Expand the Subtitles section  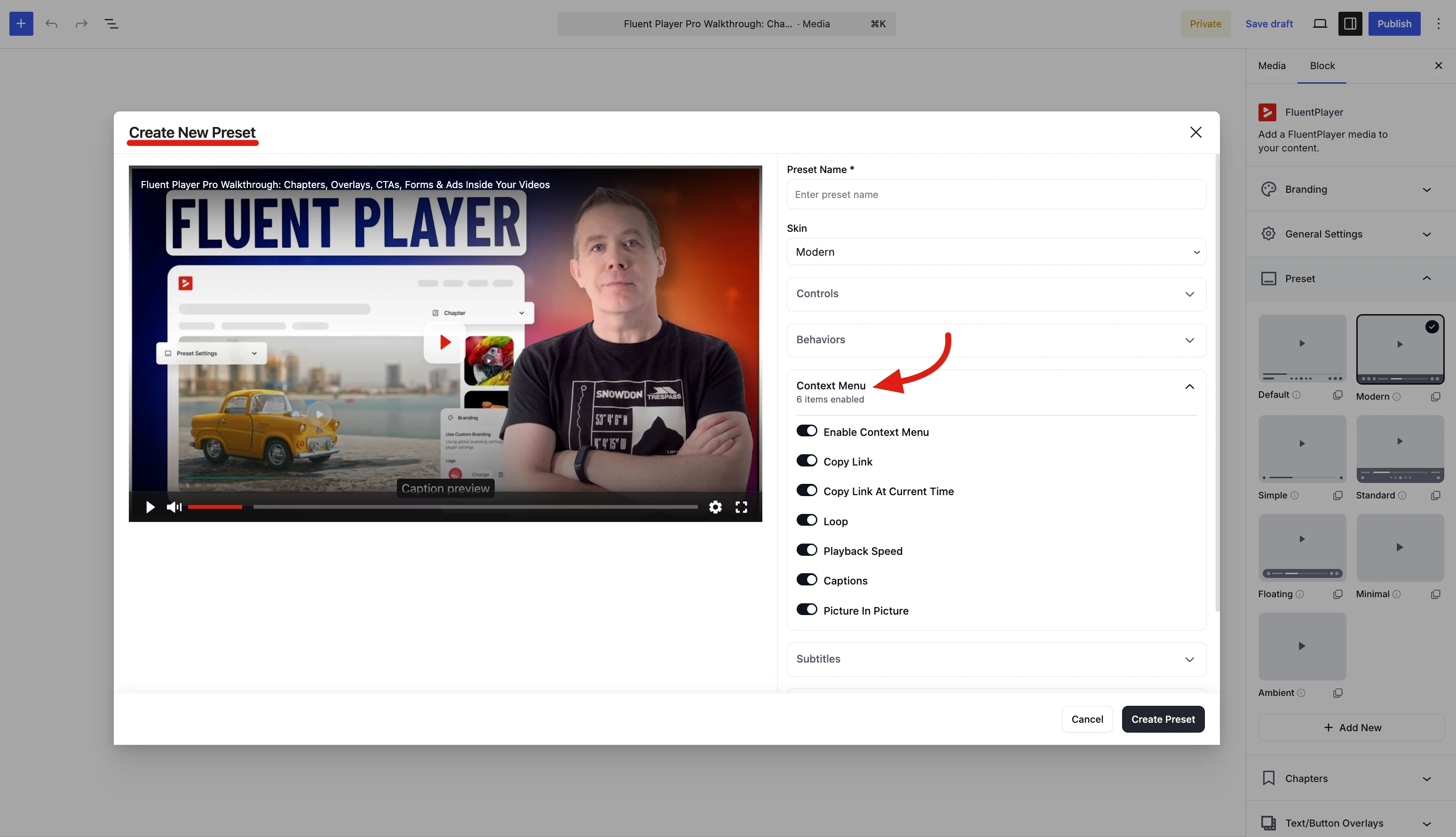click(996, 659)
